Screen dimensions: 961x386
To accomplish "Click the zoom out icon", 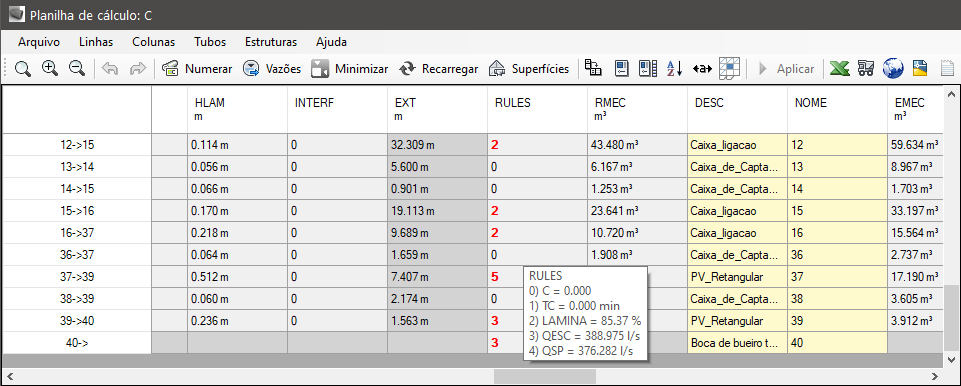I will (x=77, y=69).
